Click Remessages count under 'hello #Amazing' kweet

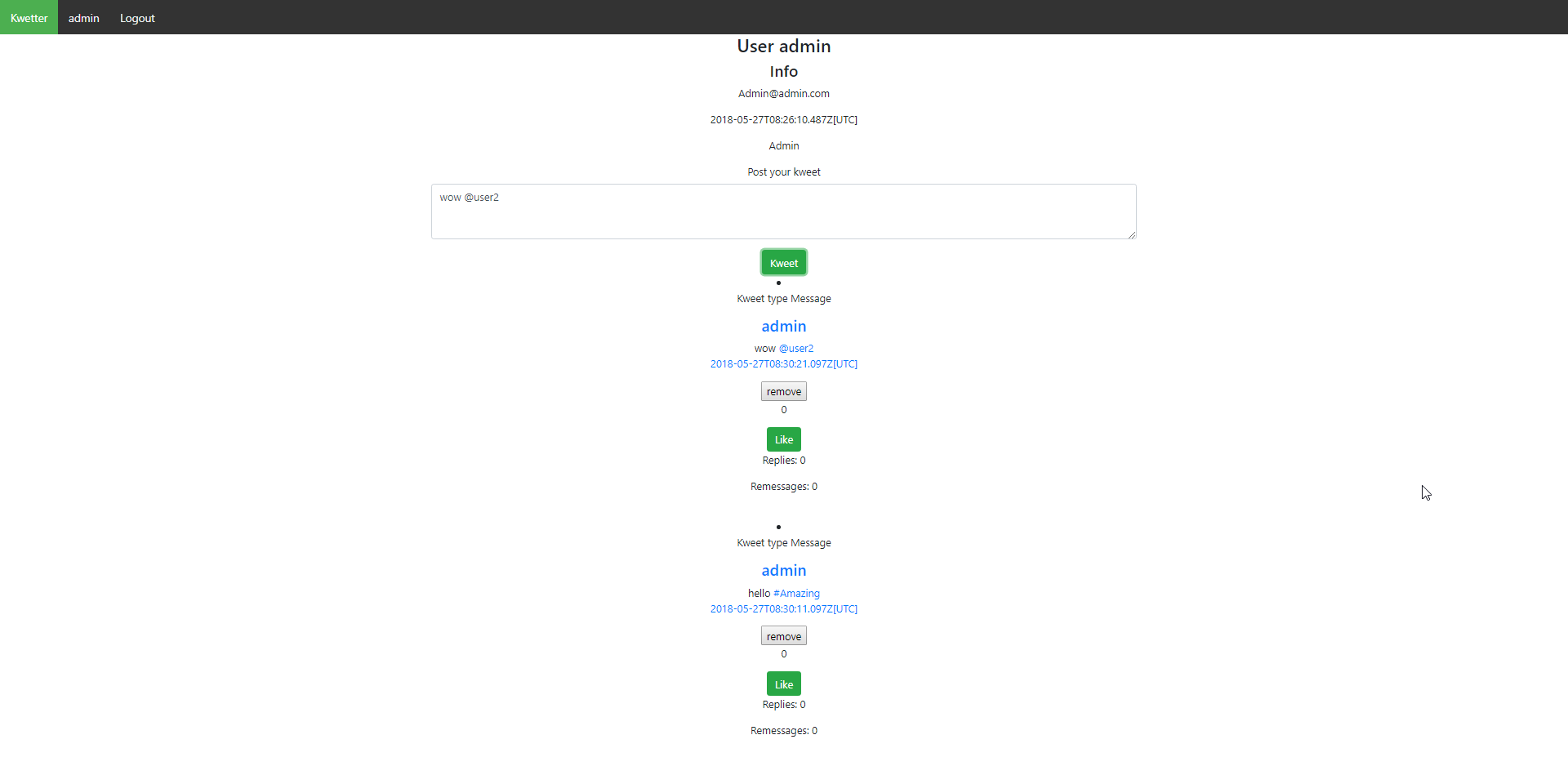tap(783, 731)
